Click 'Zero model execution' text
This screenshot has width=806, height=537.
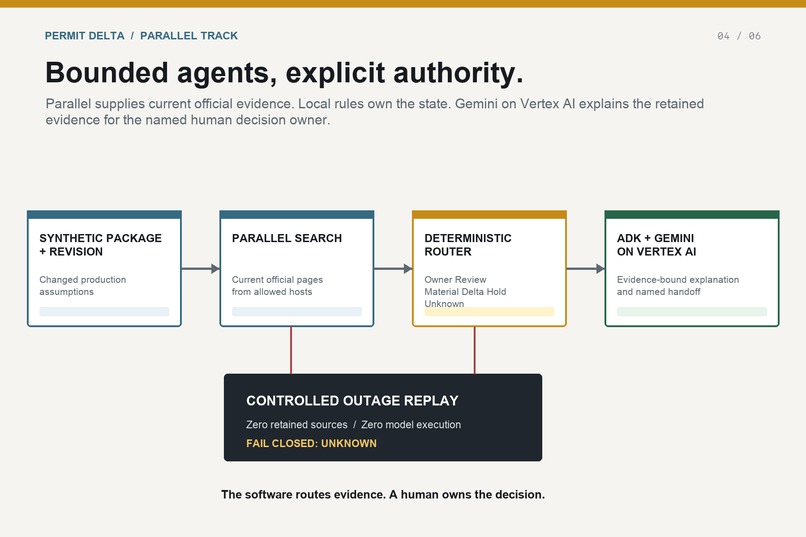point(411,425)
